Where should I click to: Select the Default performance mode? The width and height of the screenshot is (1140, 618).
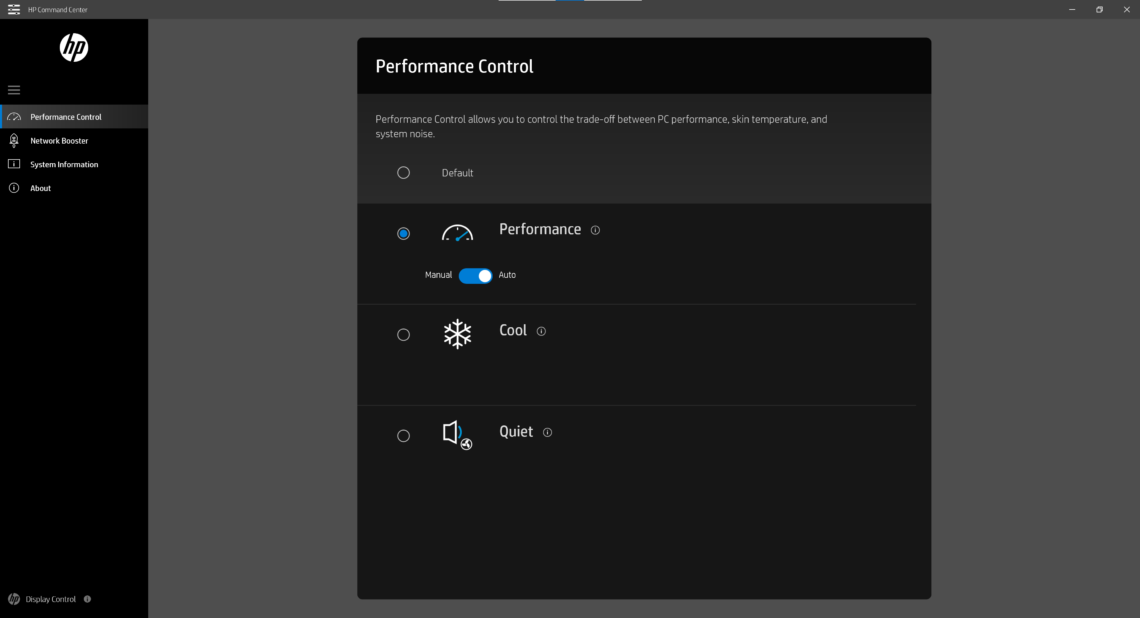404,172
